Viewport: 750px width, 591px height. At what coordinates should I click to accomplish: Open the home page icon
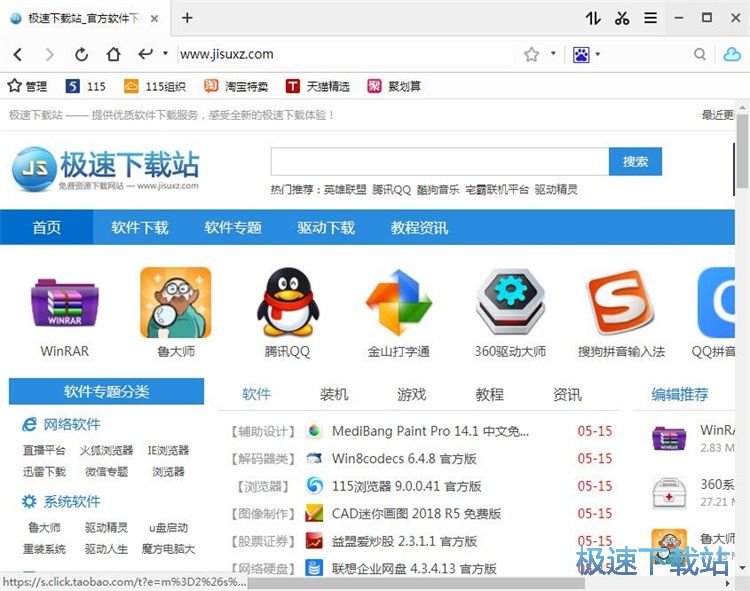113,54
